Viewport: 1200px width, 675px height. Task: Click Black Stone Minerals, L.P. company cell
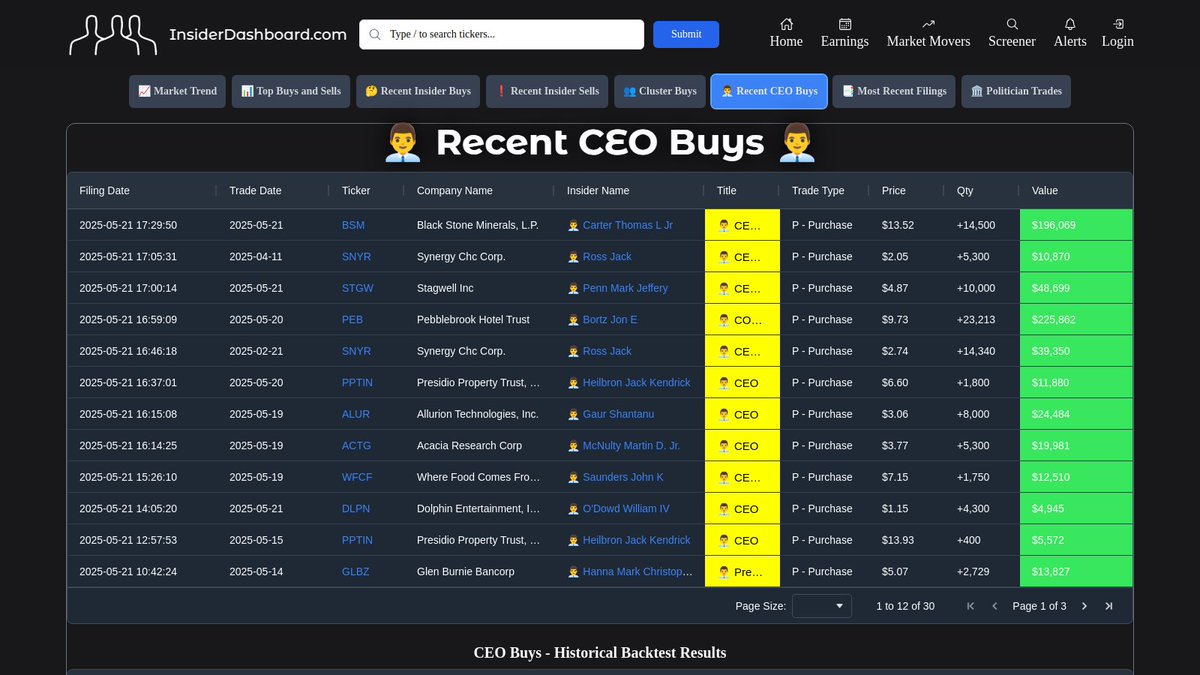coord(478,225)
